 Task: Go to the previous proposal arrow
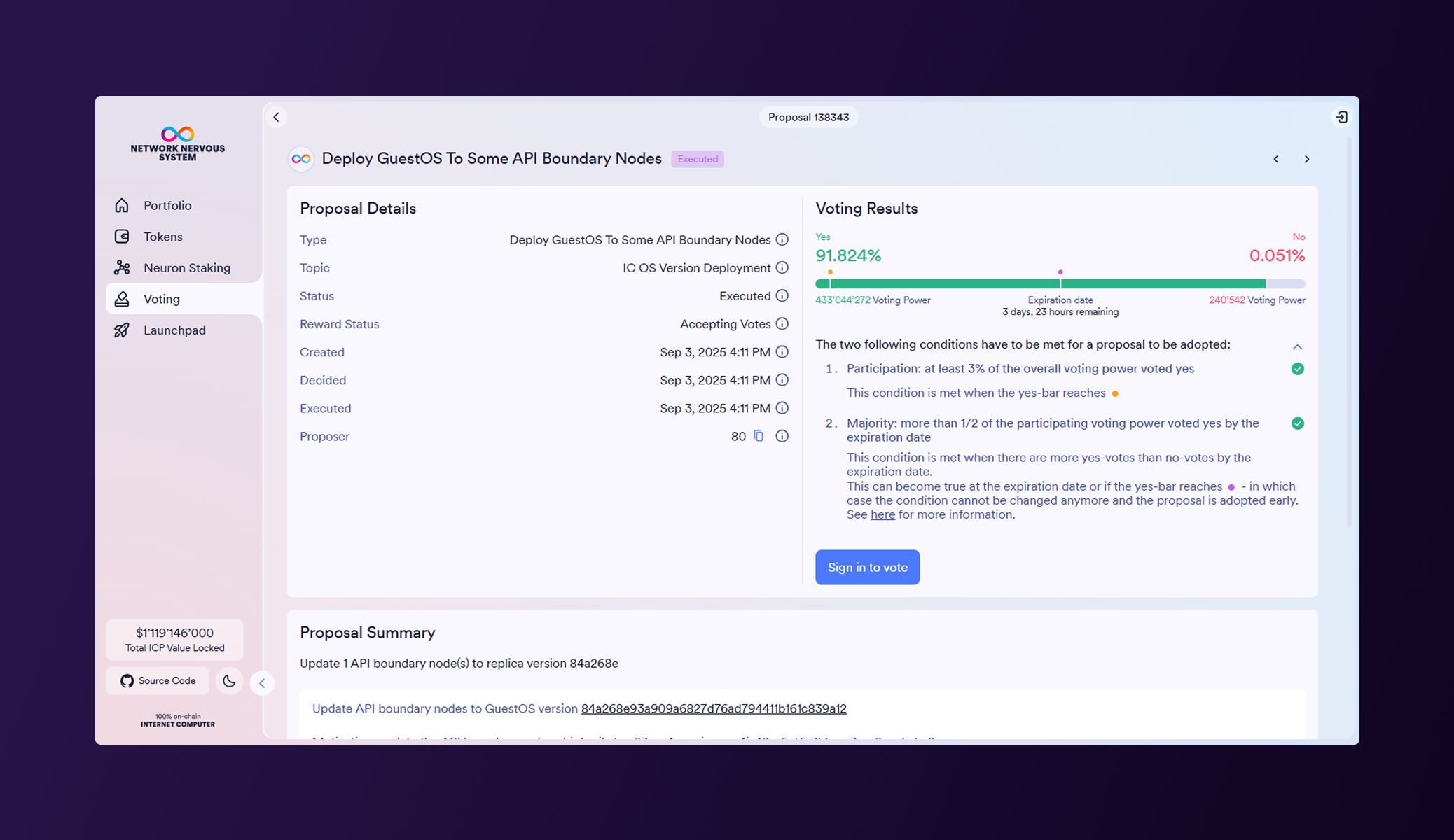[x=1276, y=159]
